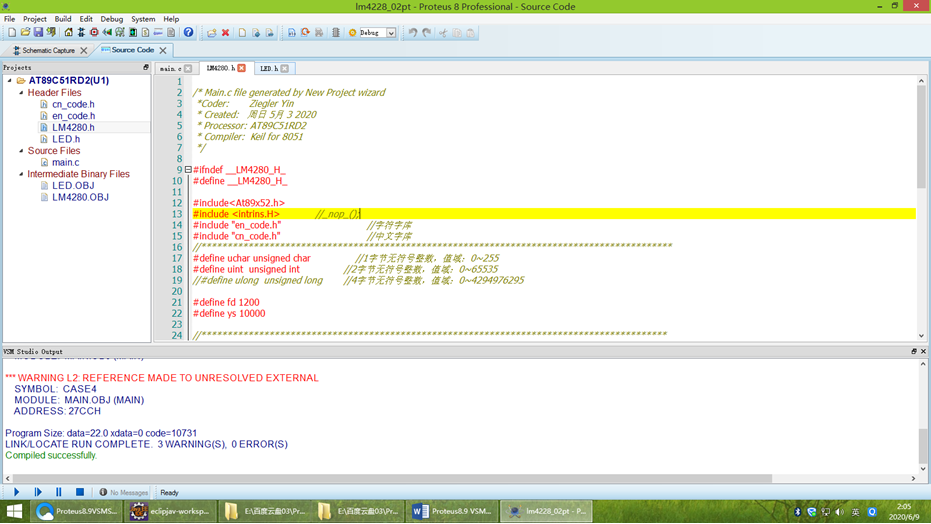931x524 pixels.
Task: Select LED.OBJ binary file
Action: coord(73,185)
